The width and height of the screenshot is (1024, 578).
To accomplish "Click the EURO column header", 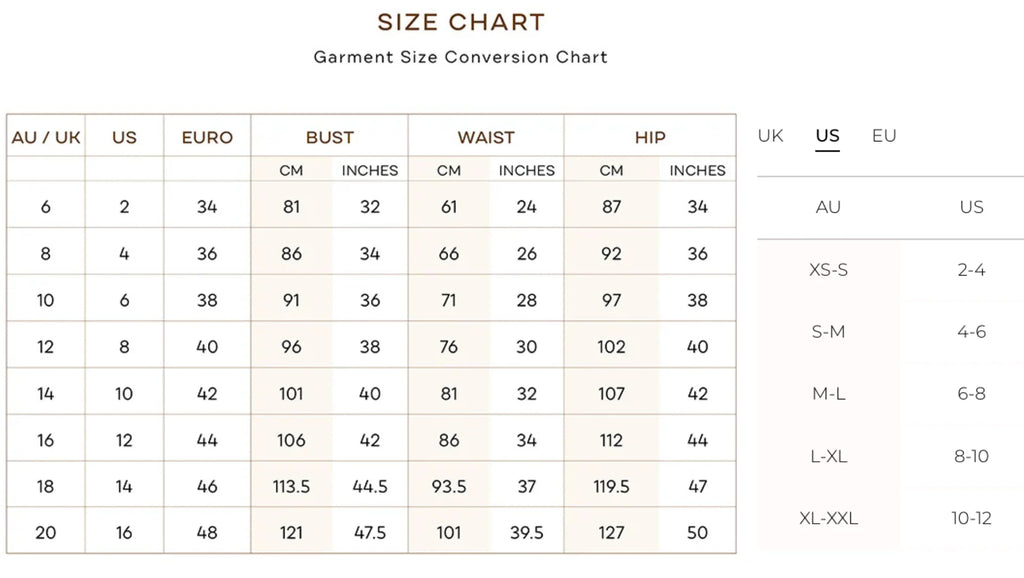I will (207, 138).
